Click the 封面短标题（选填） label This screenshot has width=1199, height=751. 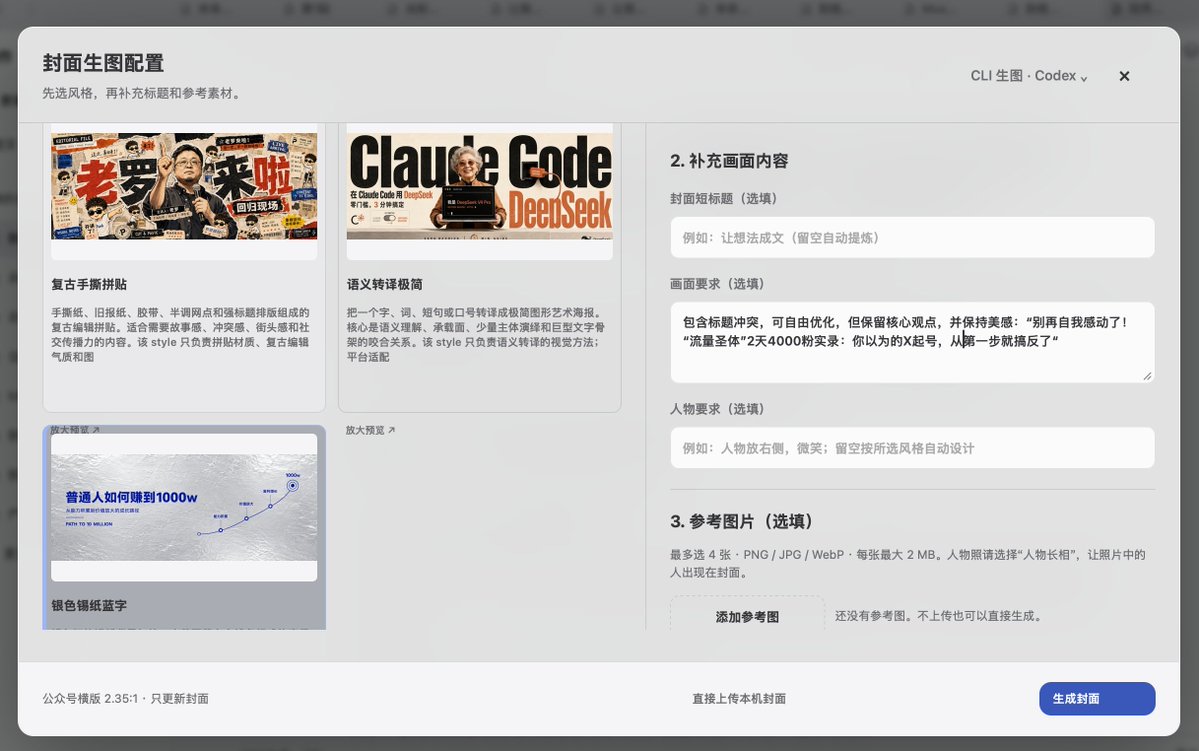click(723, 199)
